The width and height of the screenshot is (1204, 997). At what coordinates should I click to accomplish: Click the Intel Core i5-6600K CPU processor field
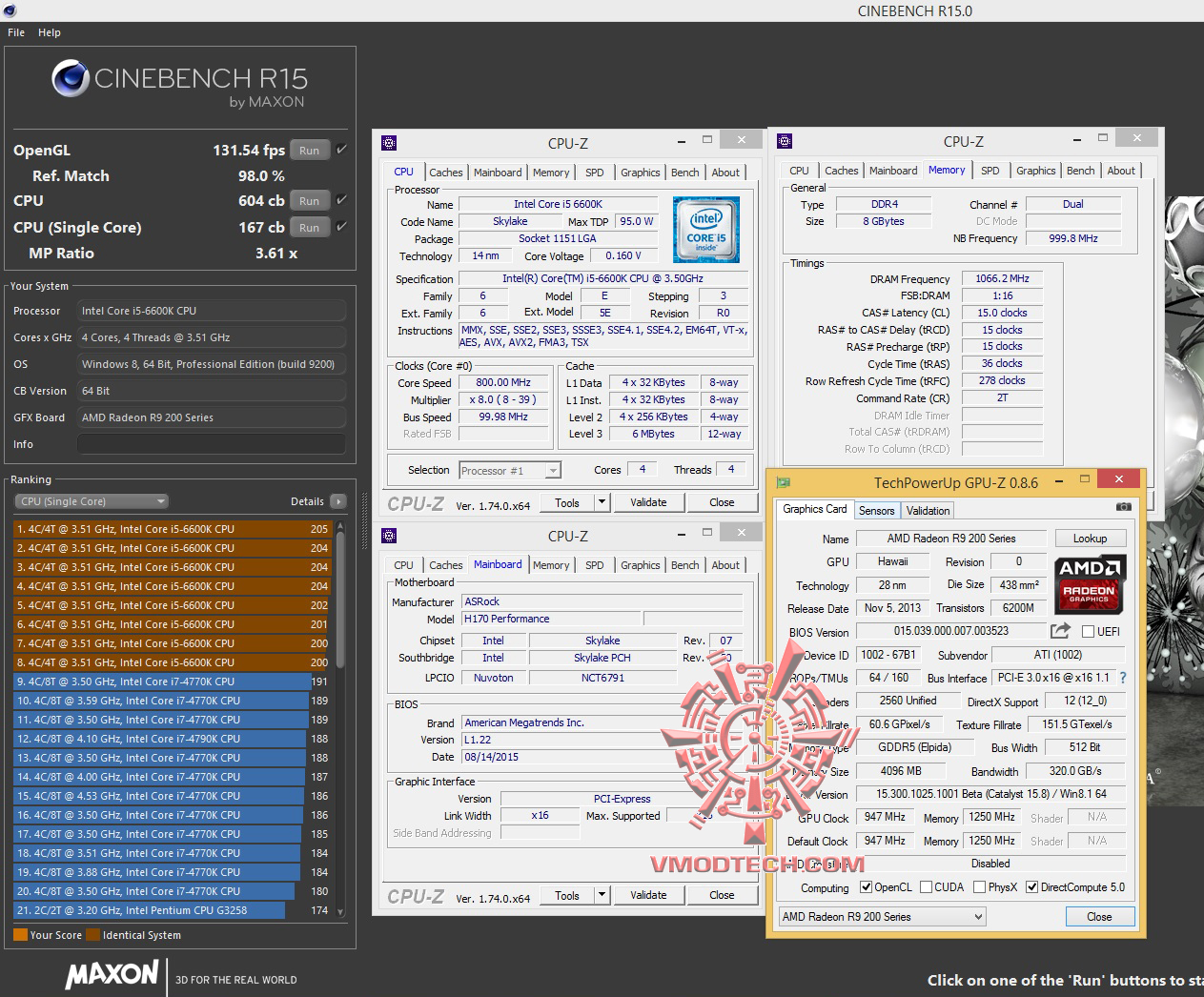212,311
